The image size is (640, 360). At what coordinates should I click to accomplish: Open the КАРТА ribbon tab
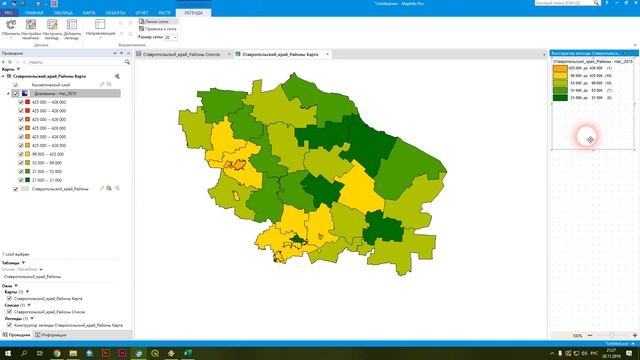coord(89,13)
